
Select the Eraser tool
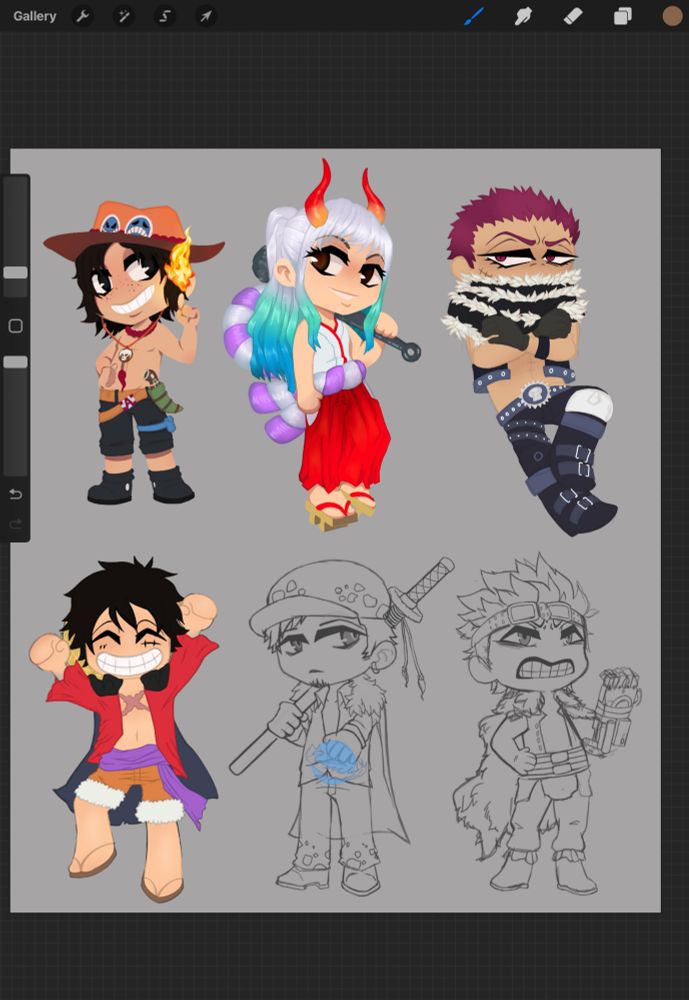click(x=573, y=16)
